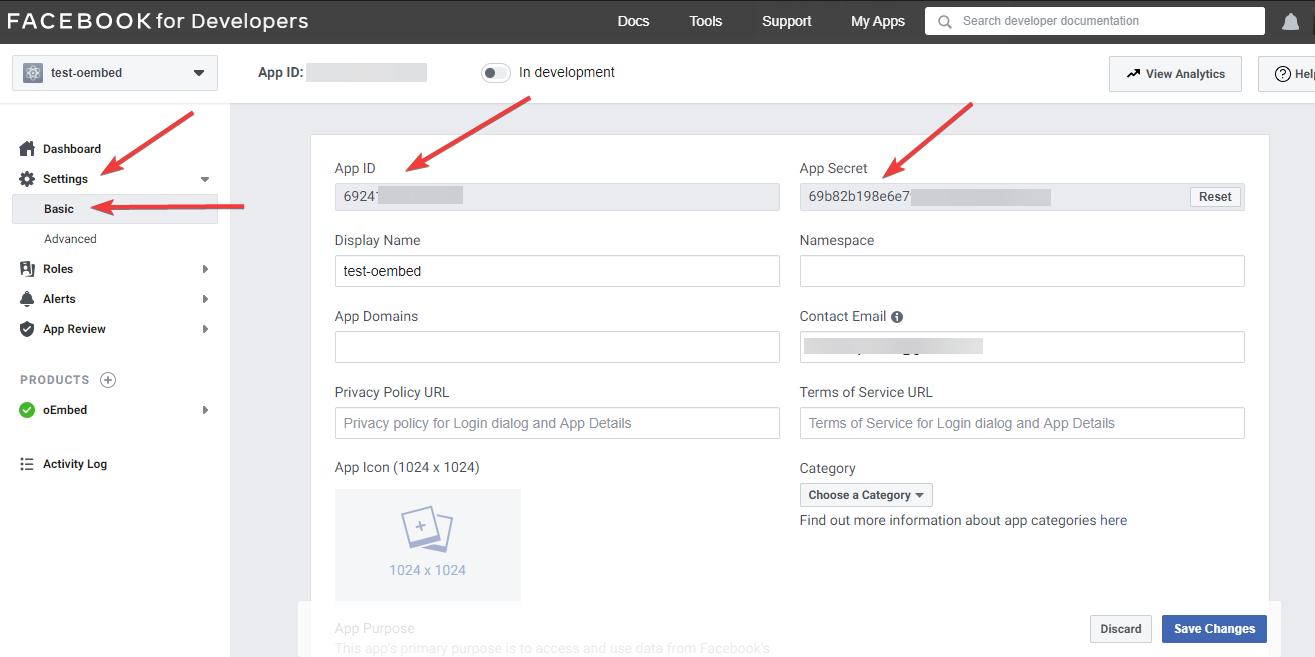Follow the app categories 'here' link

[1113, 521]
